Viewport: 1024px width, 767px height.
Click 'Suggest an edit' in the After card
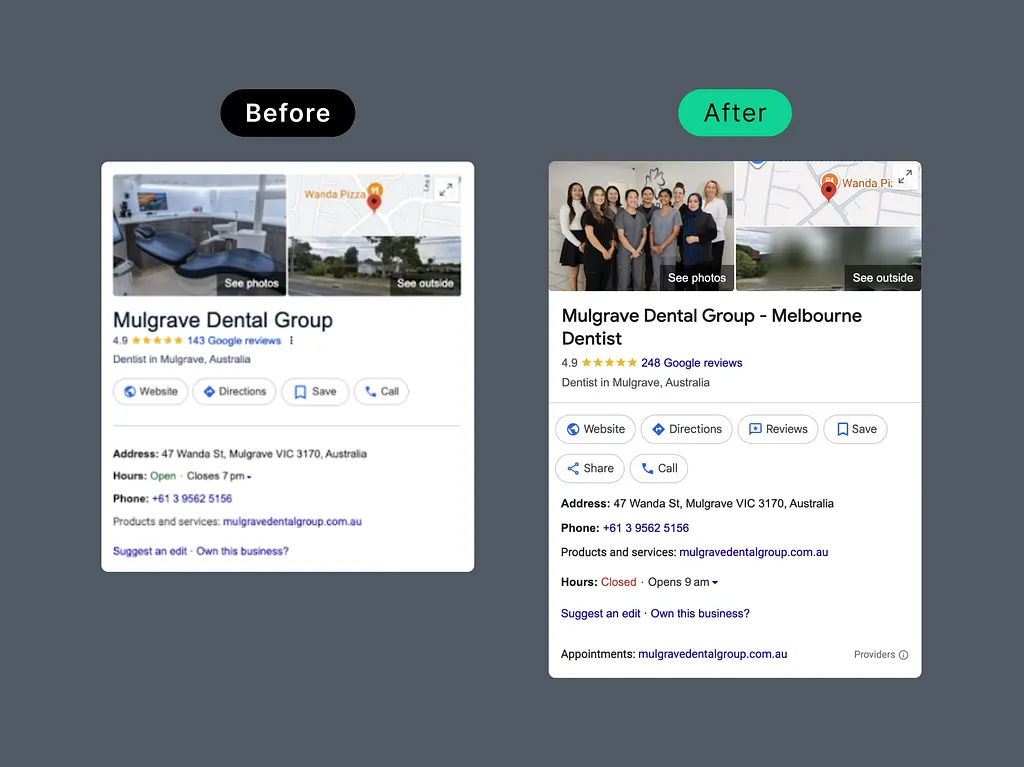tap(600, 614)
